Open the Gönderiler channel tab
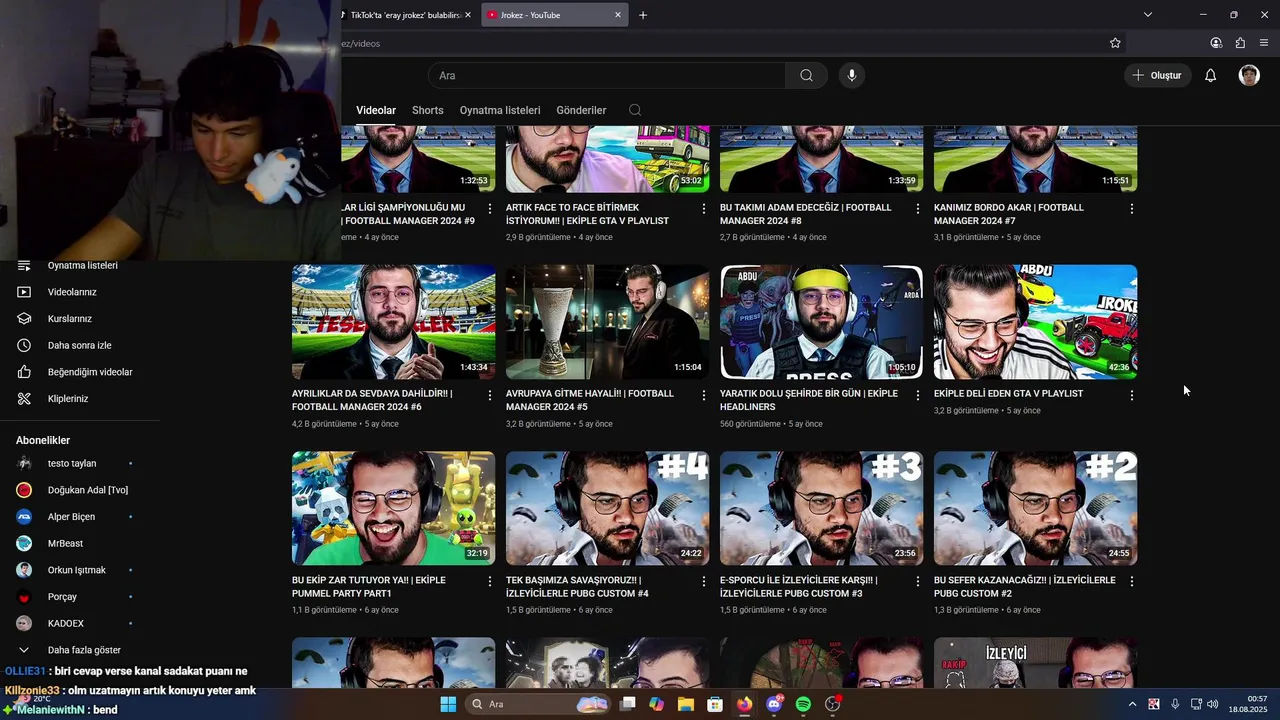Image resolution: width=1280 pixels, height=720 pixels. tap(581, 110)
